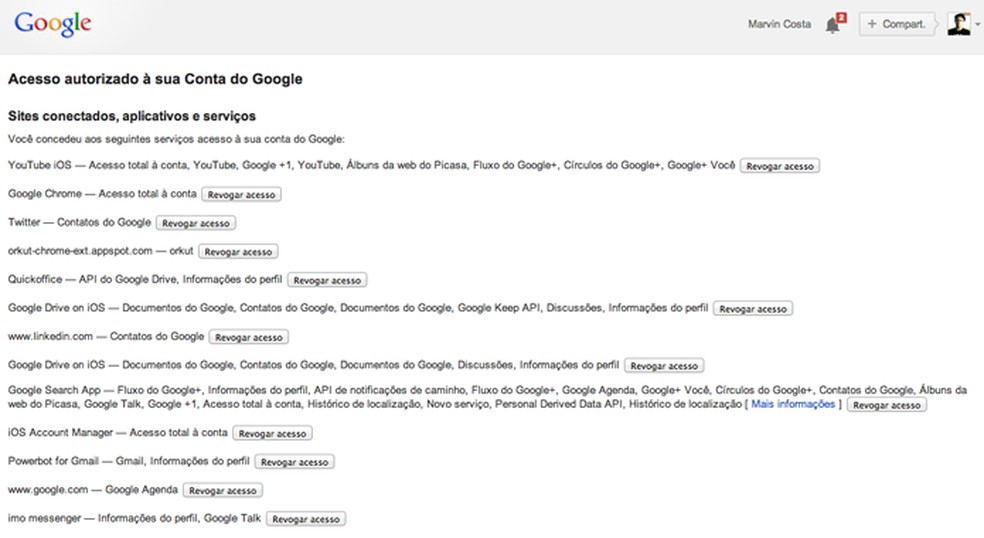
Task: Revoke access for Twitter
Action: pyautogui.click(x=196, y=223)
